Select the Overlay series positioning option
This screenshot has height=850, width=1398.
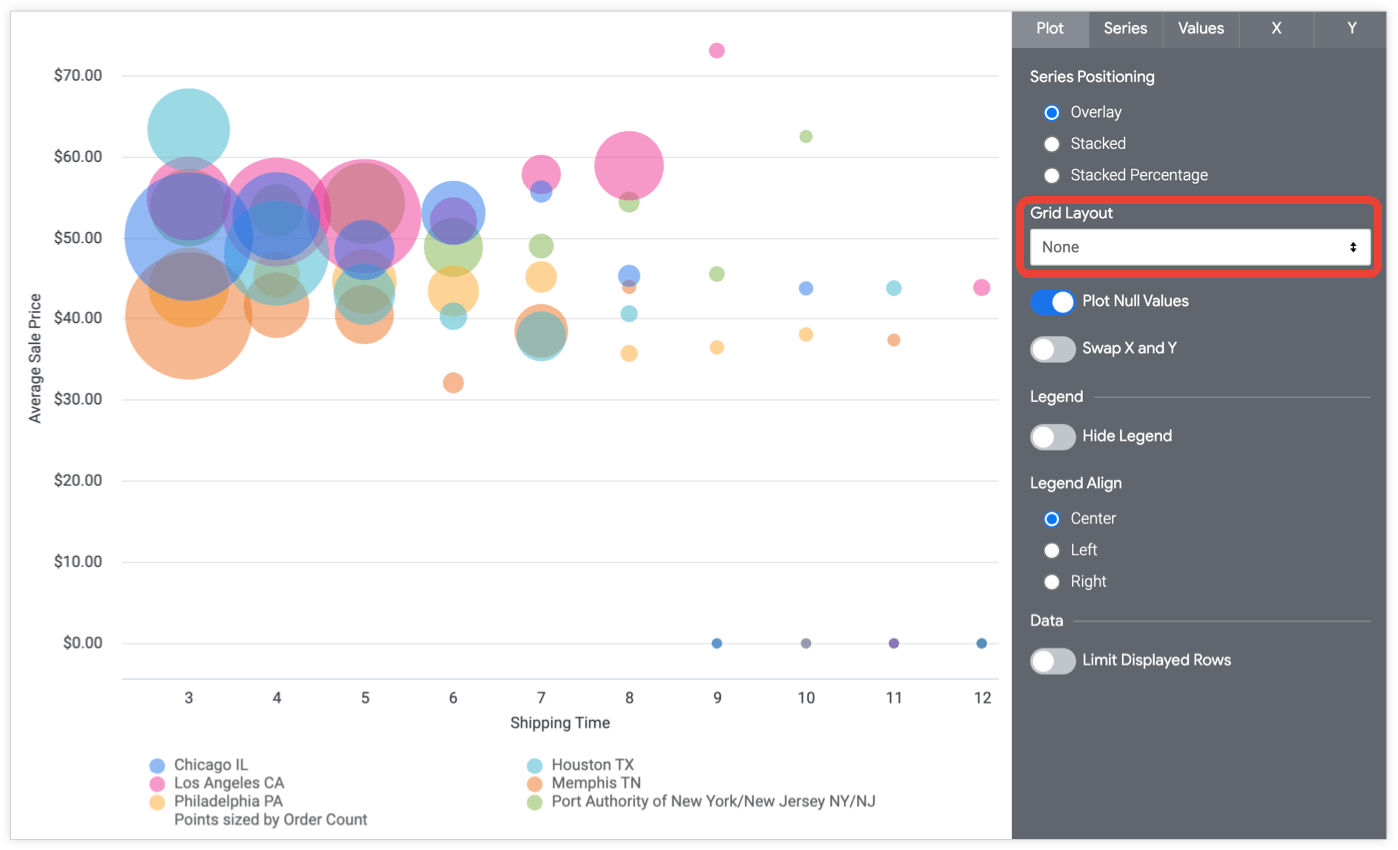pos(1051,112)
